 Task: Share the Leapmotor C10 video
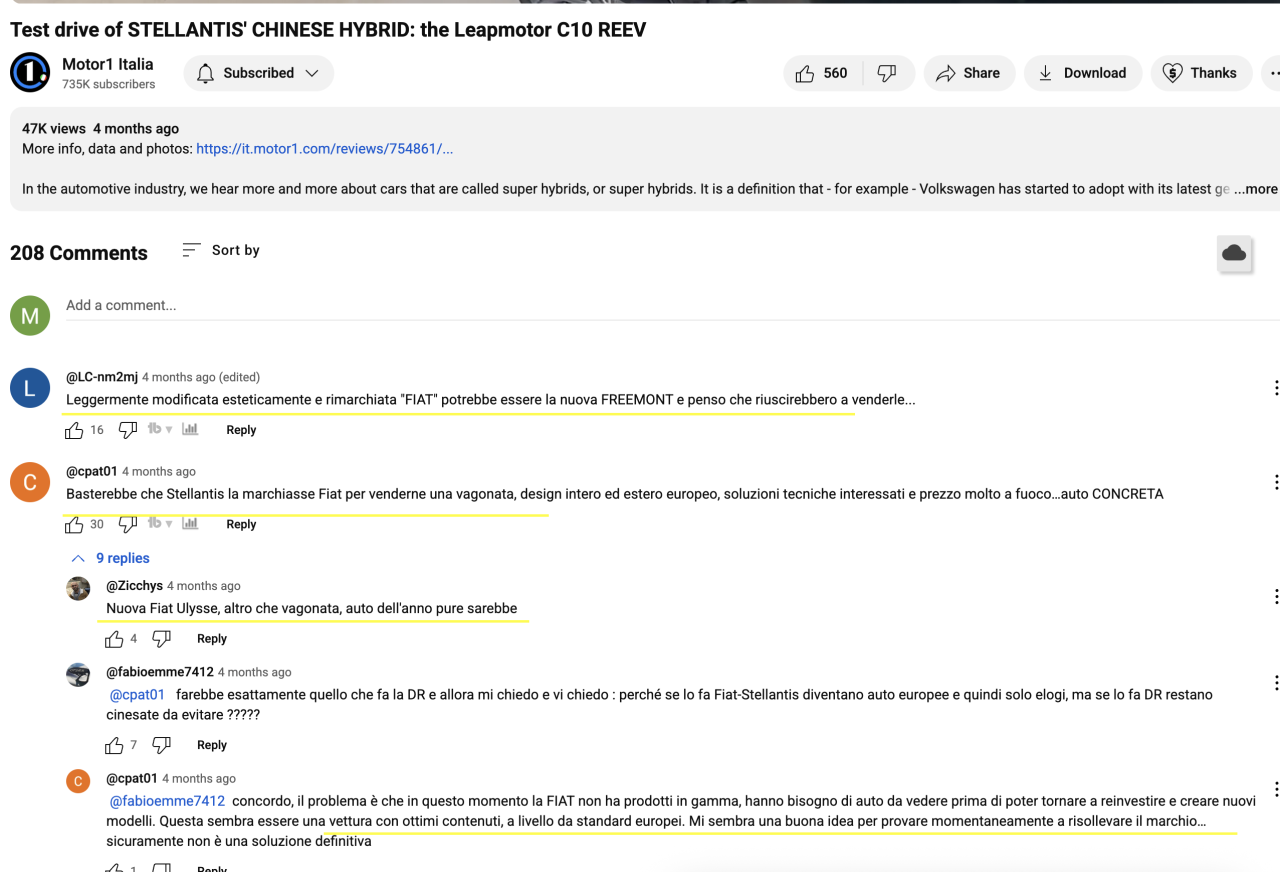968,73
